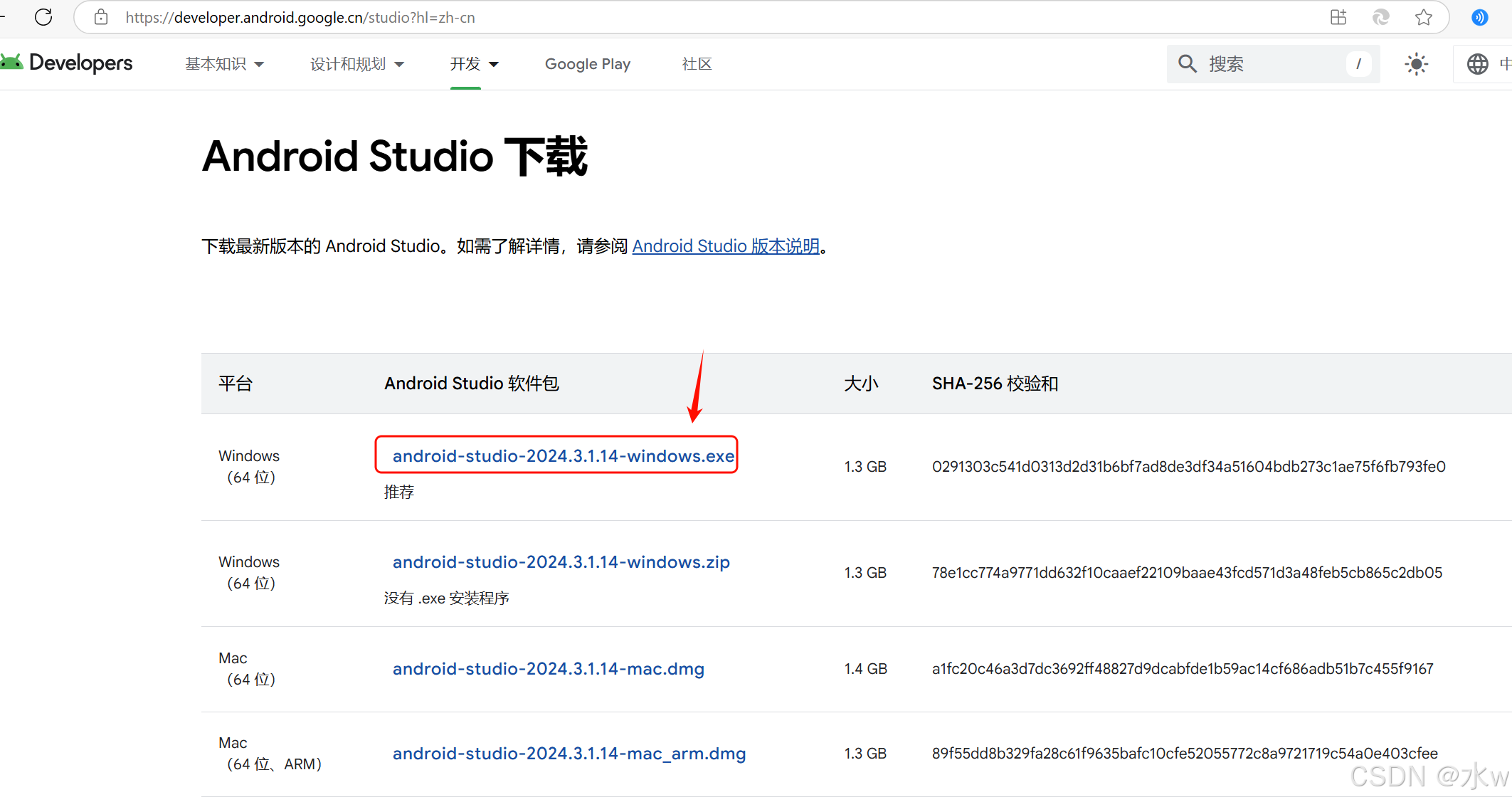
Task: Click the browser extensions grid icon
Action: [1338, 17]
